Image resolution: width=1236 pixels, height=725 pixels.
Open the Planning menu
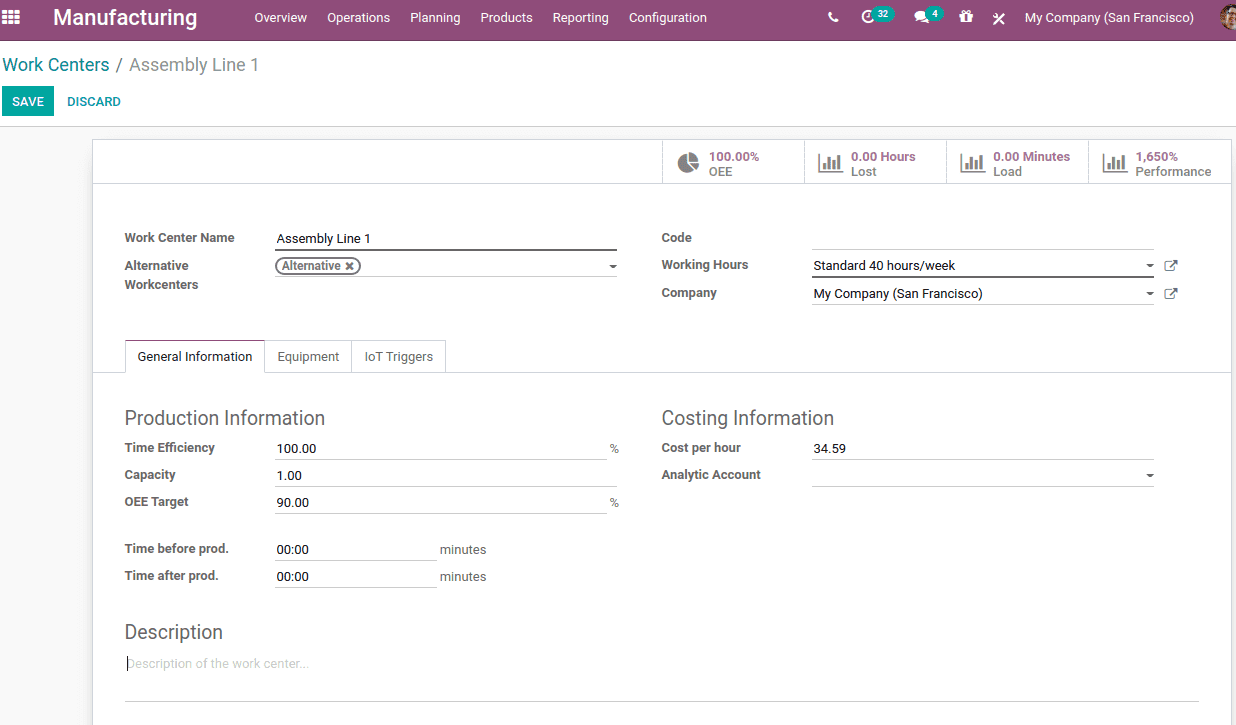(x=435, y=18)
